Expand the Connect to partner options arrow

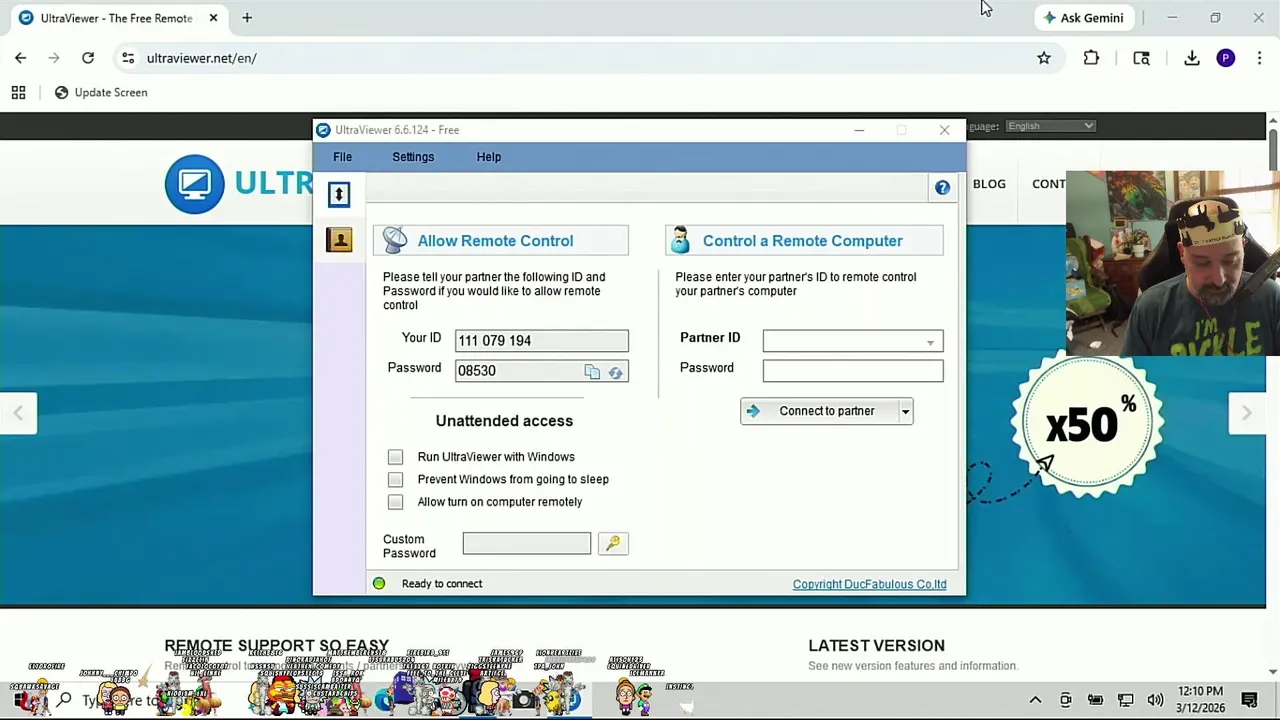[905, 411]
